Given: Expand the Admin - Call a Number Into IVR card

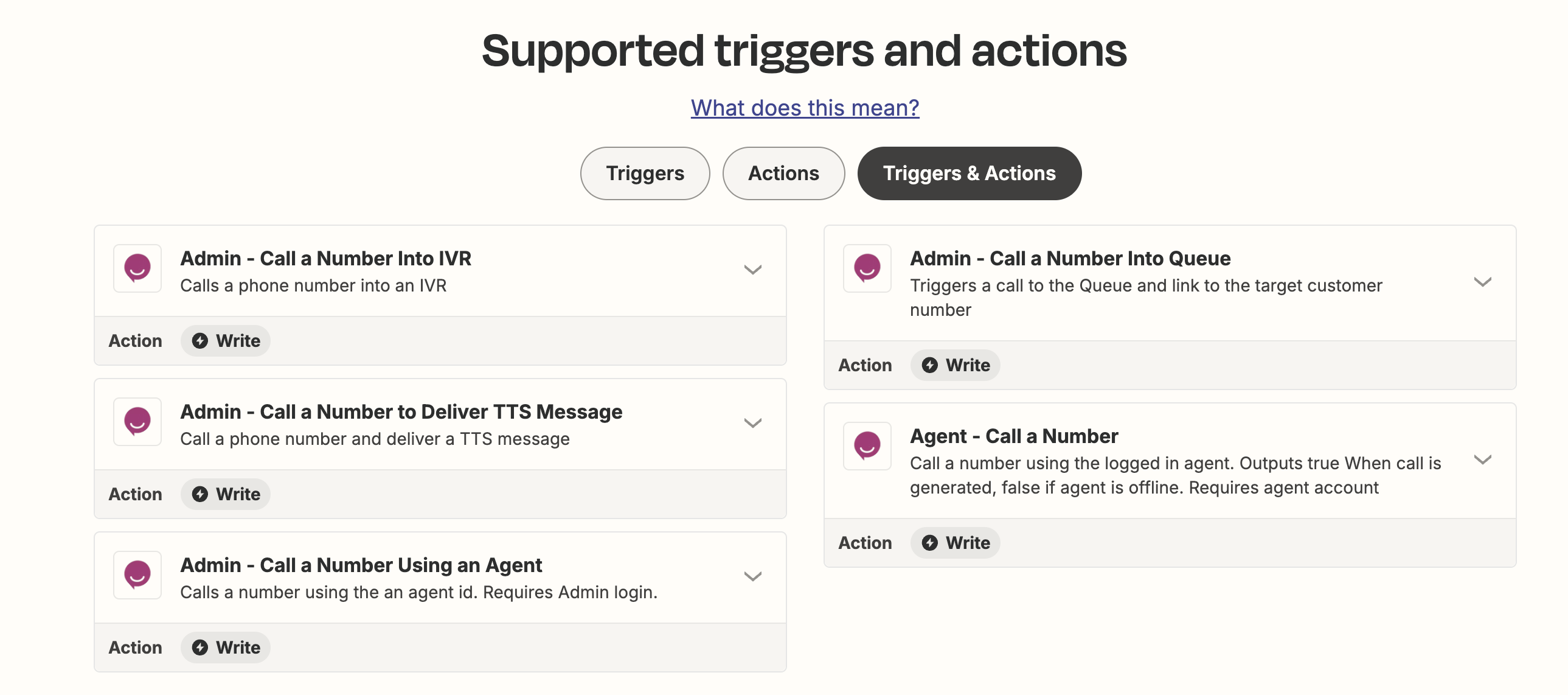Looking at the screenshot, I should (x=753, y=270).
